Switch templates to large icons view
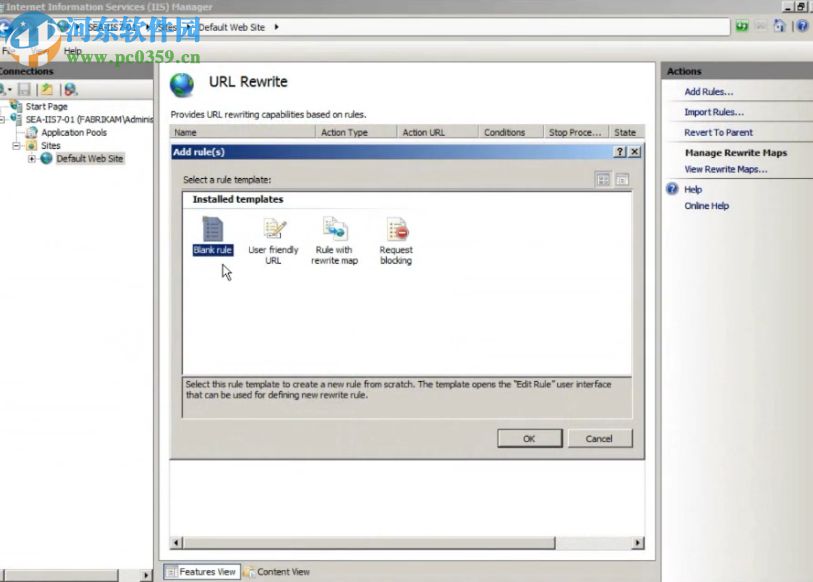The width and height of the screenshot is (813, 582). [x=604, y=178]
